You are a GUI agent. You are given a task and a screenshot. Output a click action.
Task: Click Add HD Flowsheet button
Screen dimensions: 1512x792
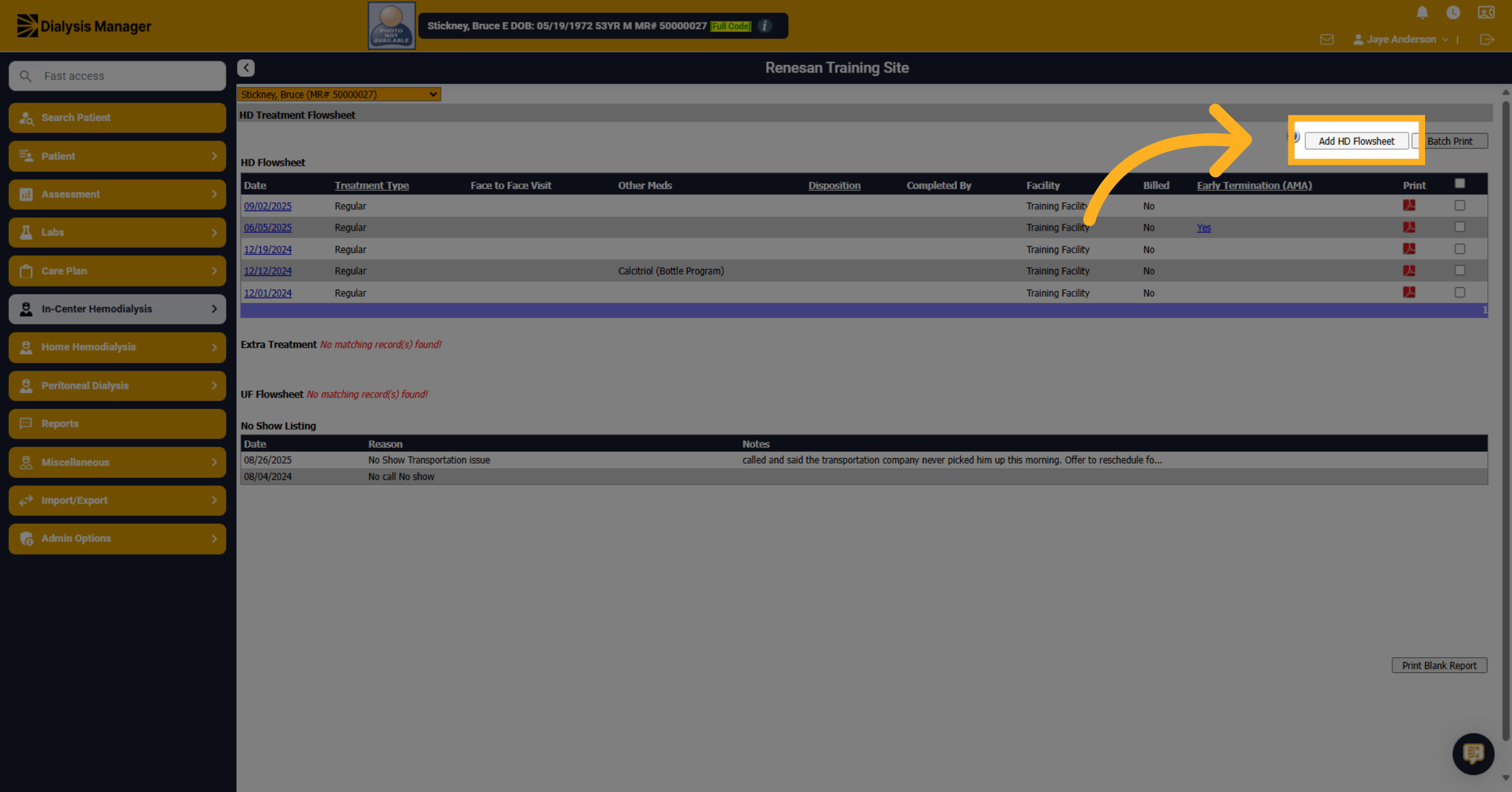pos(1356,141)
